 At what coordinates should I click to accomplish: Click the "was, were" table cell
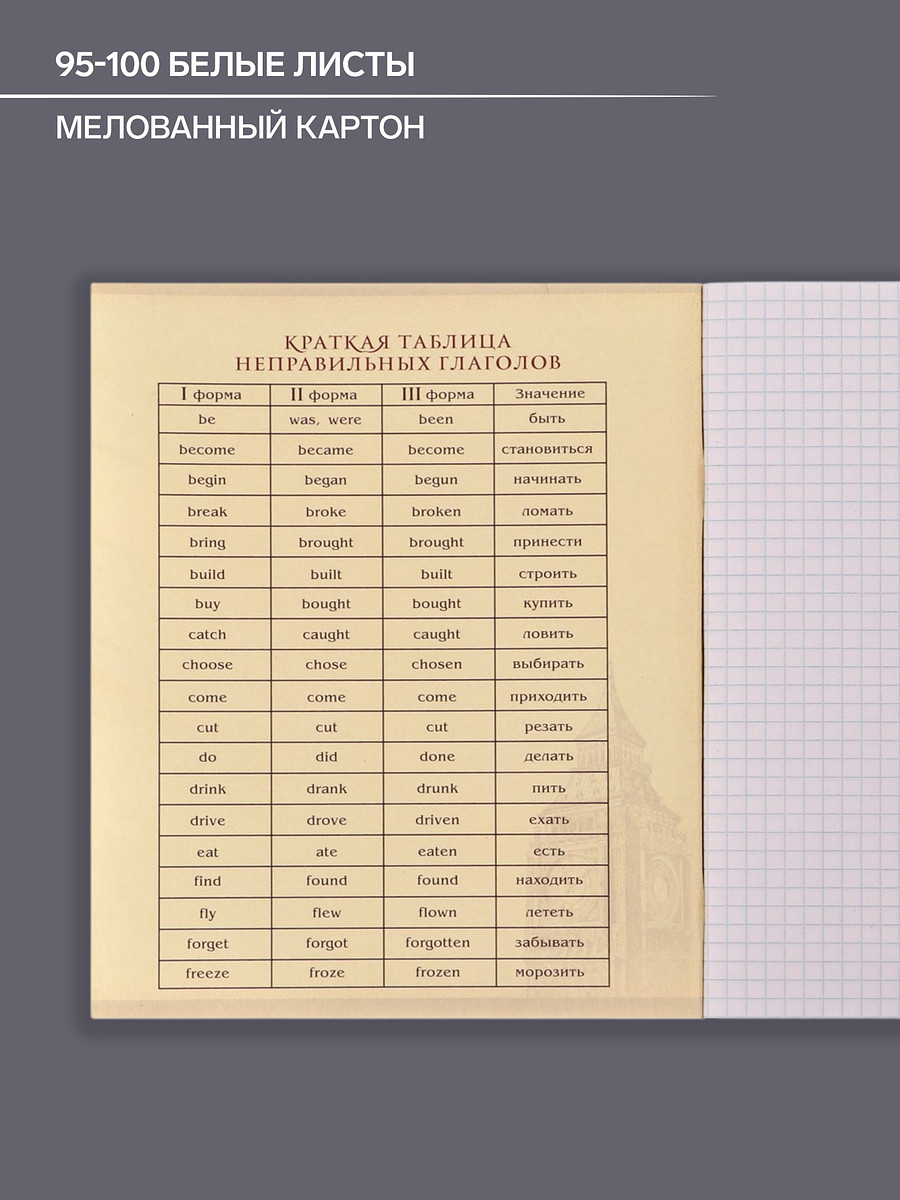(x=325, y=420)
